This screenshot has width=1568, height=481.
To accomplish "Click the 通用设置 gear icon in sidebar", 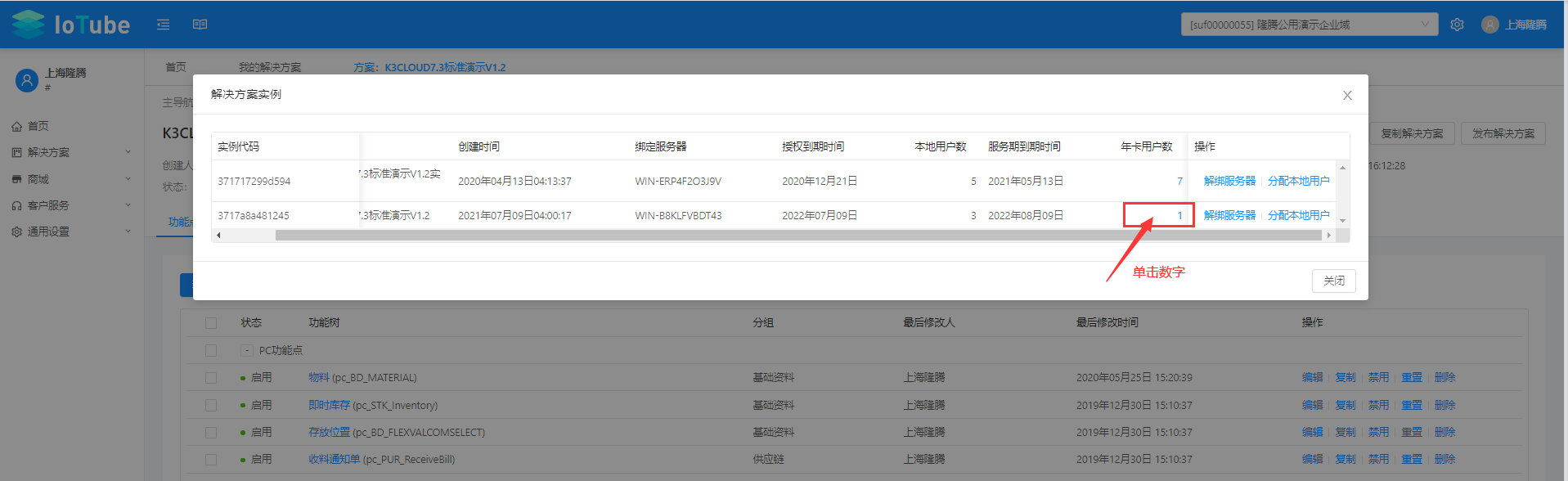I will 17,232.
